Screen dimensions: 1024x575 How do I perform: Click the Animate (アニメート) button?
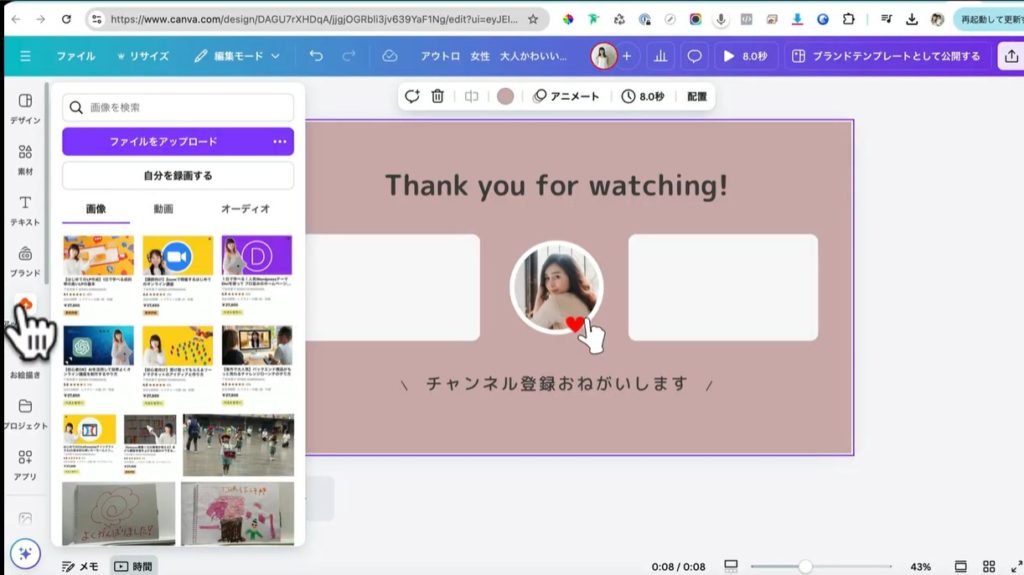[566, 96]
